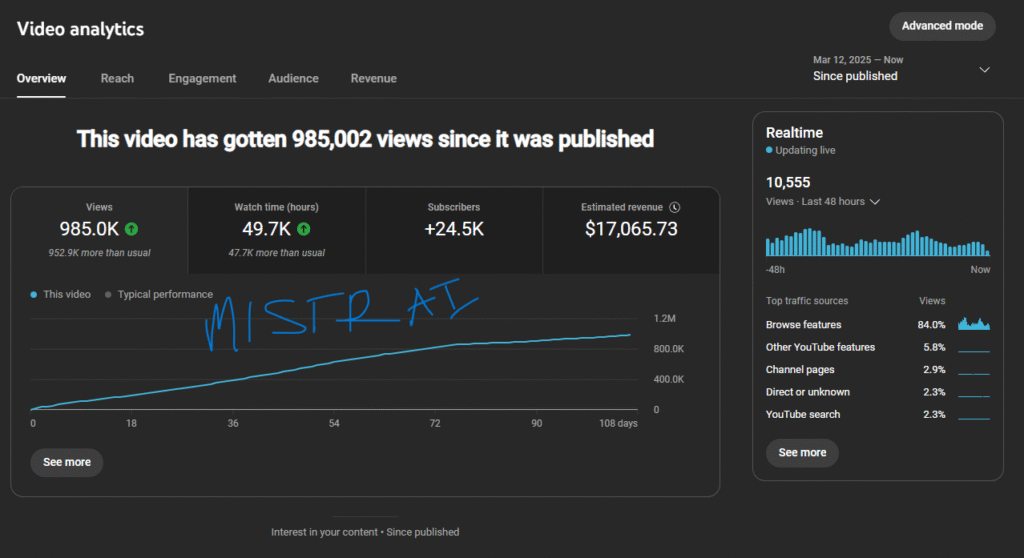The width and height of the screenshot is (1024, 558).
Task: Open Advanced mode
Action: tap(942, 26)
